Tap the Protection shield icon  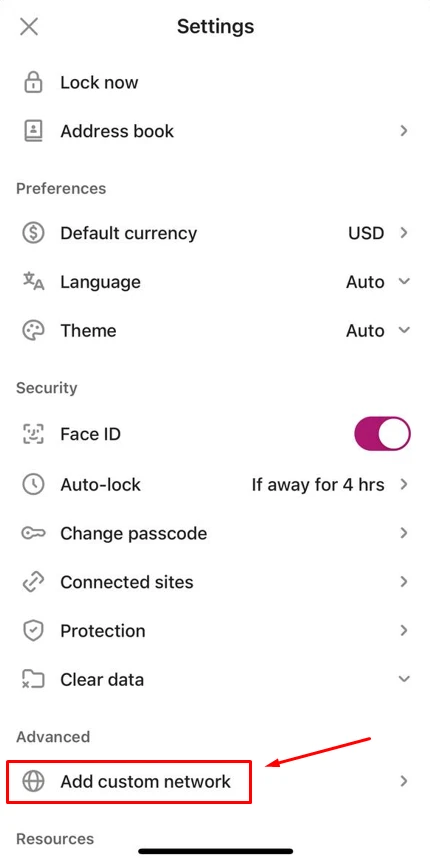click(x=33, y=630)
